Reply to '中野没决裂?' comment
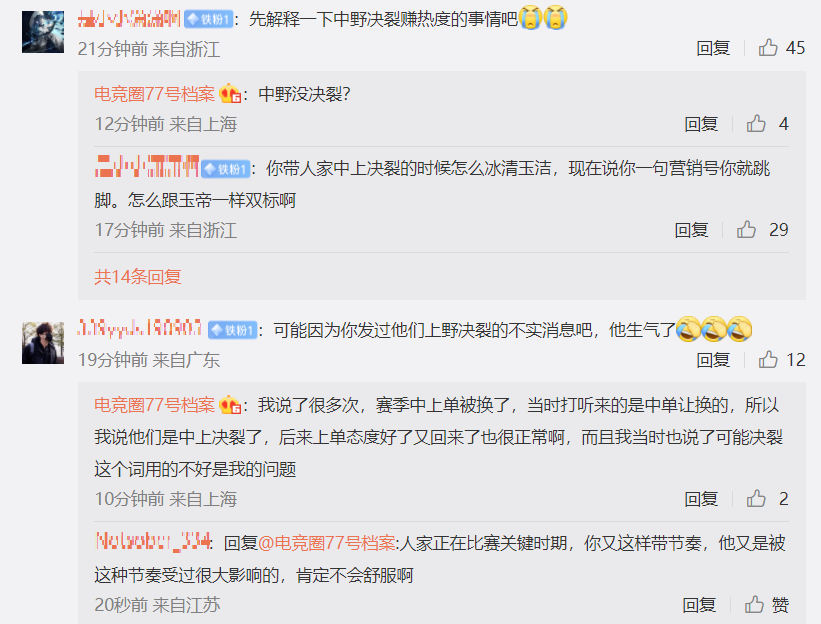821x624 pixels. pos(701,124)
